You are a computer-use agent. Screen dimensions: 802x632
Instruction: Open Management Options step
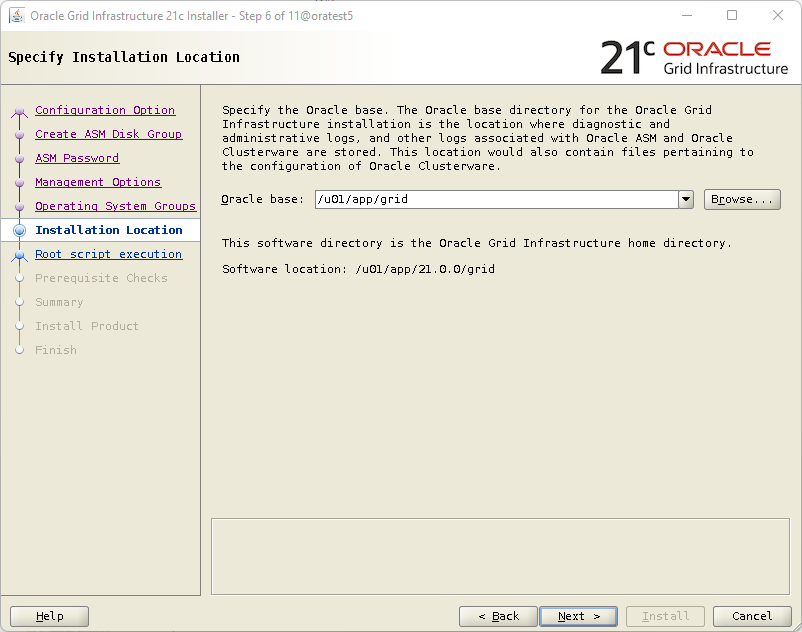(x=98, y=182)
